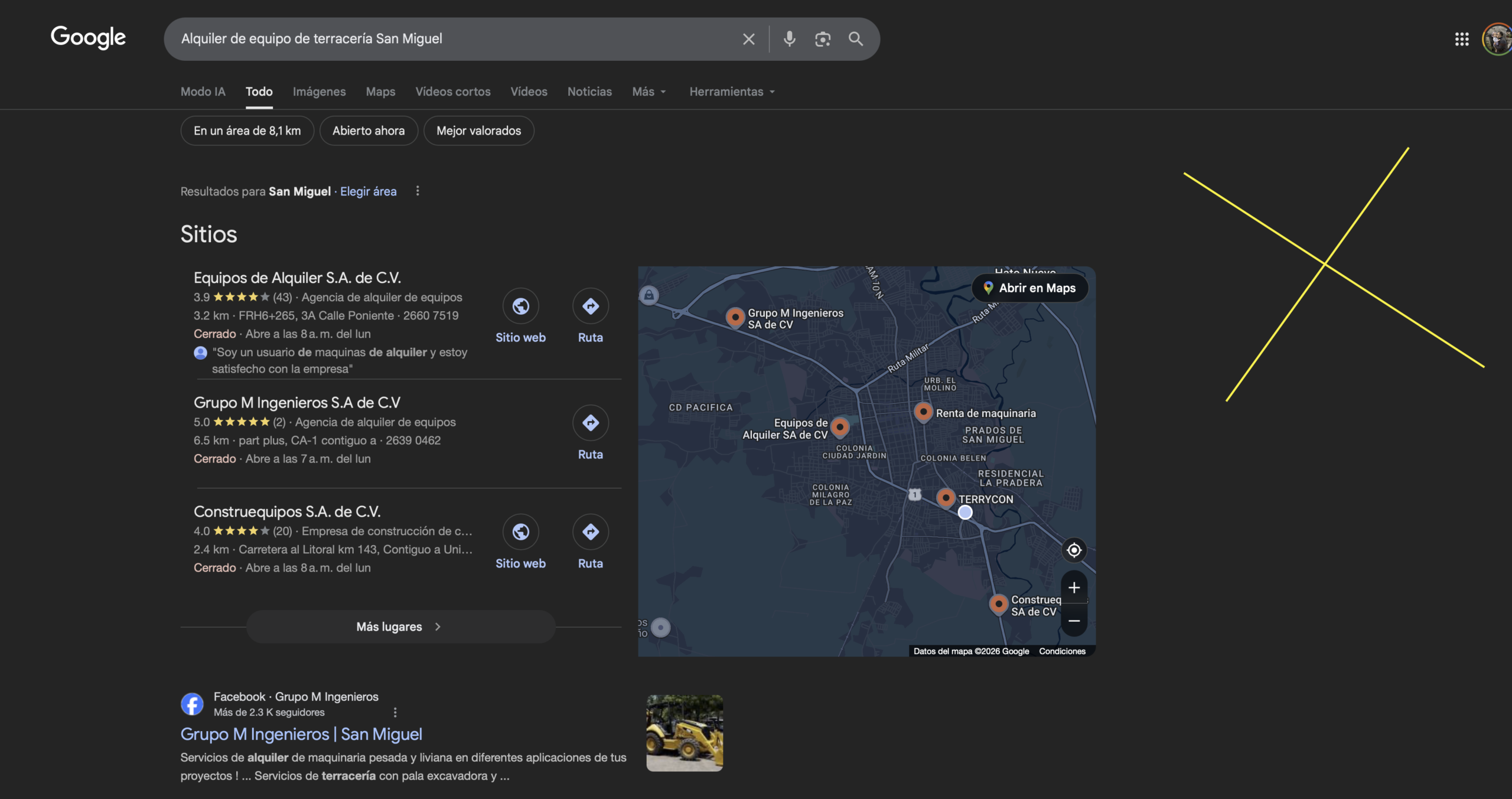
Task: Open Construequipos S.A. de C.V. listing
Action: click(x=287, y=511)
